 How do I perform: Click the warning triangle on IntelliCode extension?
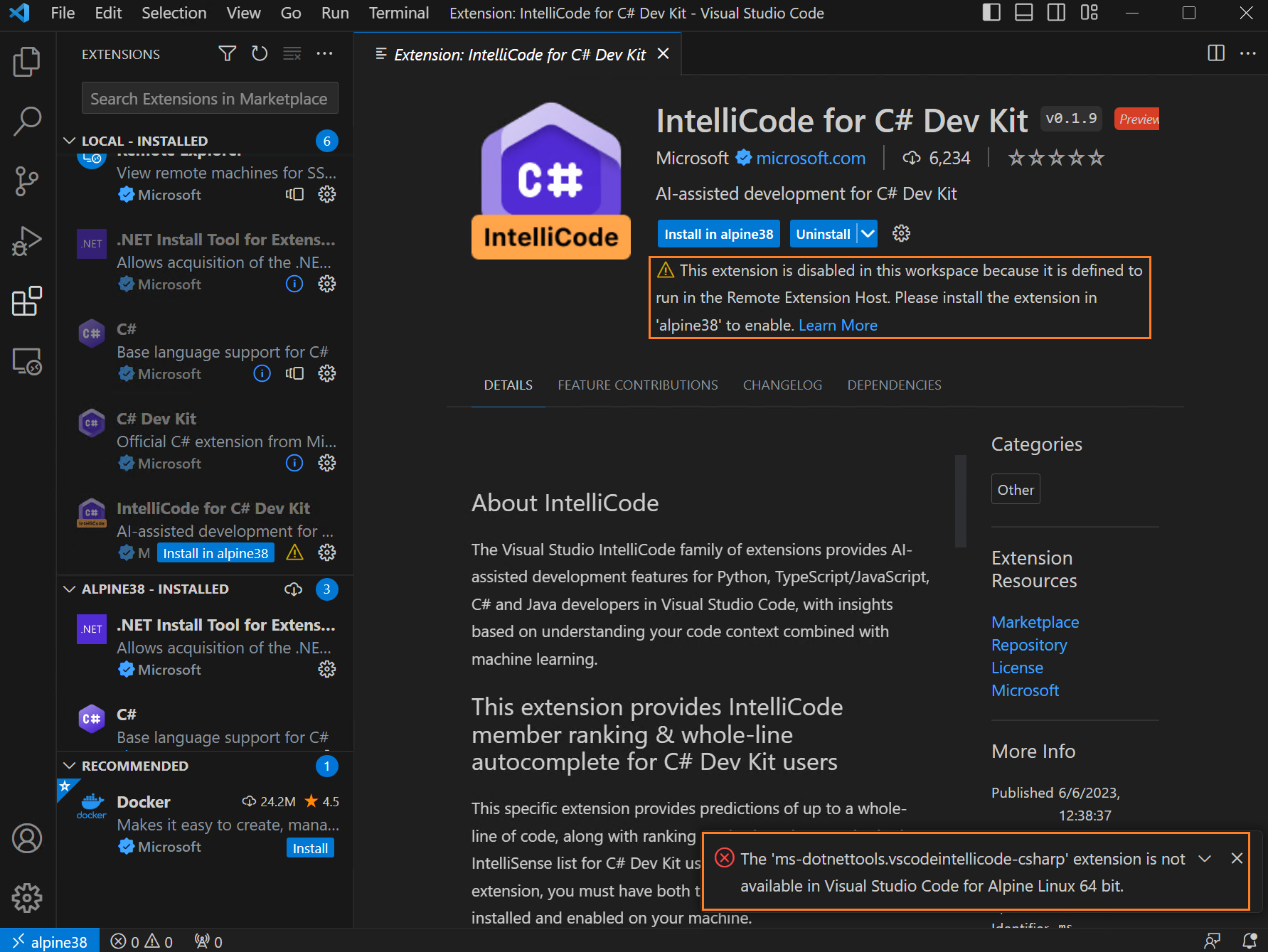click(294, 552)
